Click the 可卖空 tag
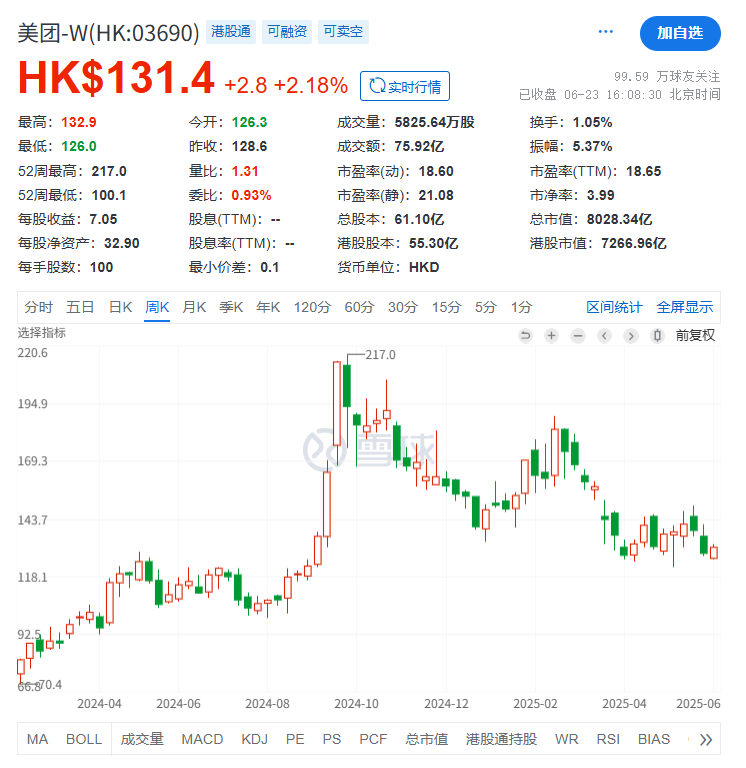The image size is (746, 768). click(x=343, y=32)
